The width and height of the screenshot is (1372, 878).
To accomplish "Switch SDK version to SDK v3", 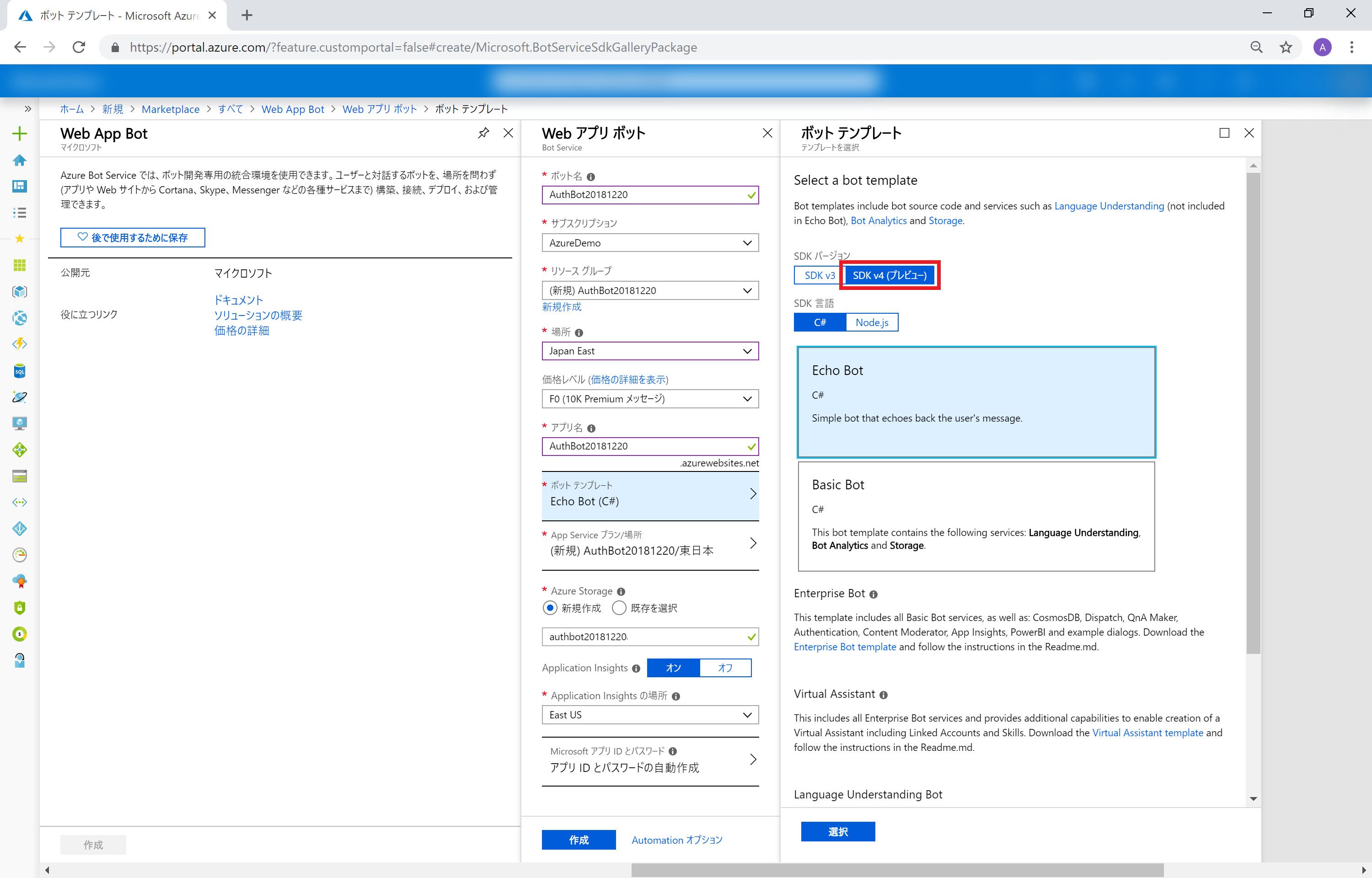I will click(x=816, y=275).
